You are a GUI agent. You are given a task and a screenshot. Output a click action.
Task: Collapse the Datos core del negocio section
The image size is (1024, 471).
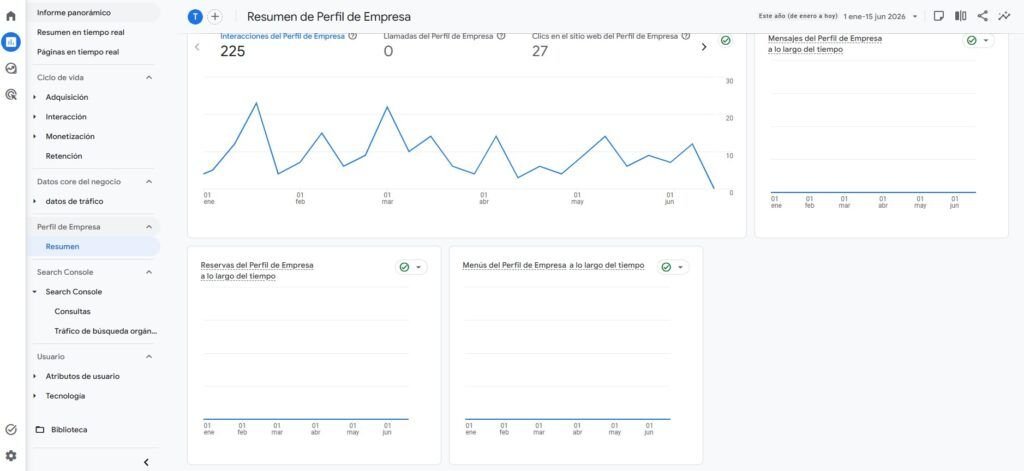coord(149,182)
